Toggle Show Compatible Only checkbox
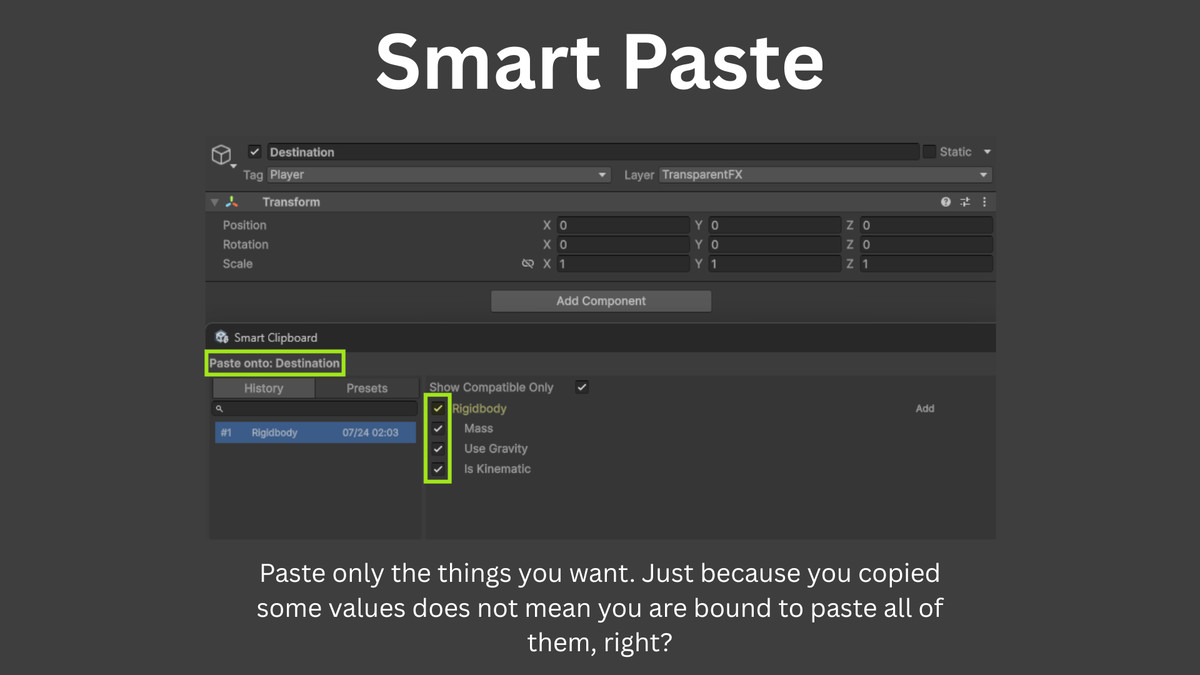Viewport: 1200px width, 675px height. pyautogui.click(x=582, y=387)
